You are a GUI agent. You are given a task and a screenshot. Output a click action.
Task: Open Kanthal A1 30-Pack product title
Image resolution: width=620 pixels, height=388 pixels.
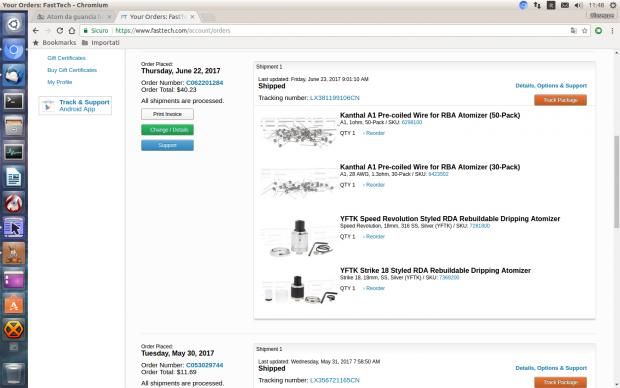[430, 167]
